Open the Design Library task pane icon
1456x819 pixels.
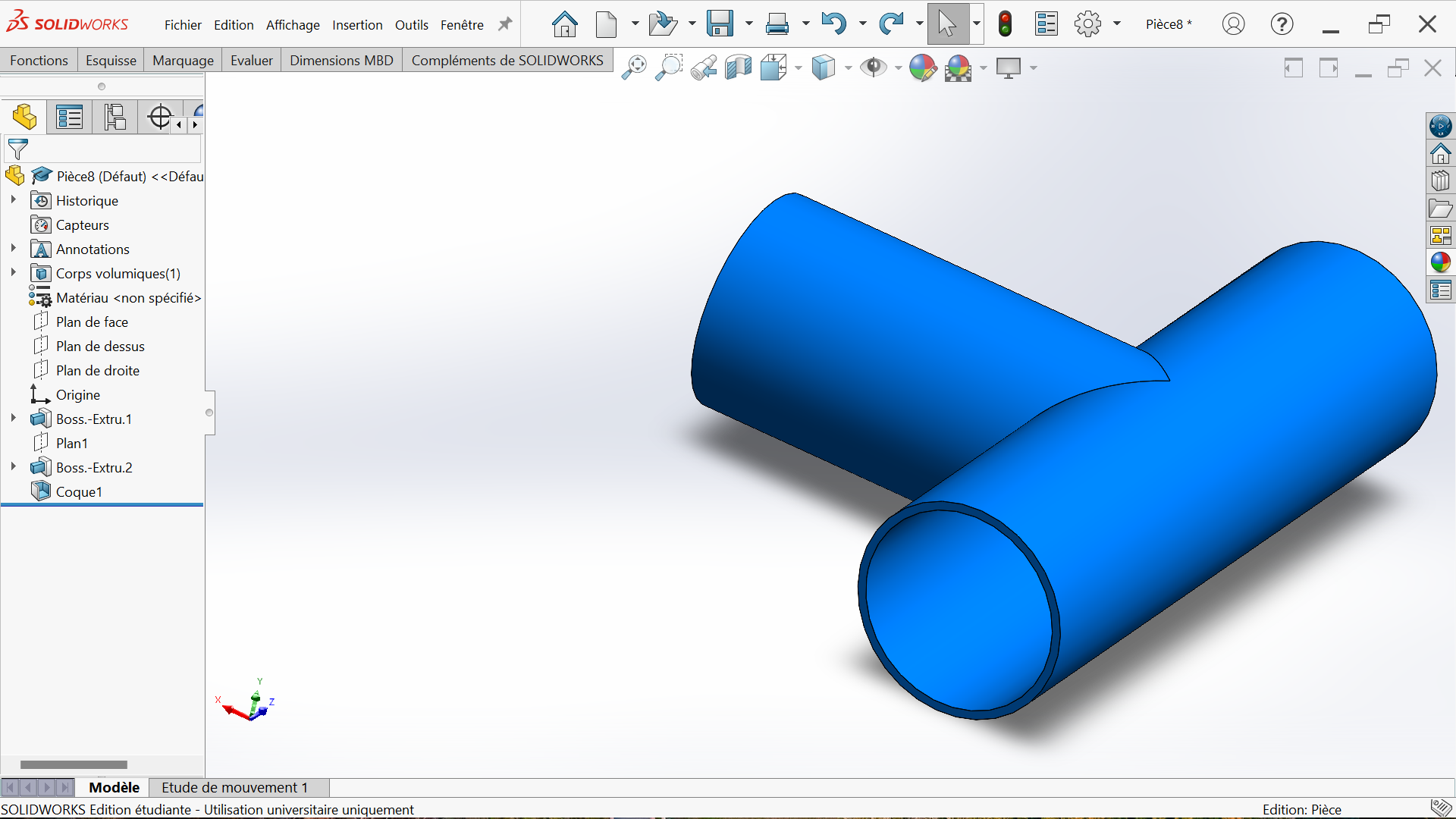point(1441,180)
